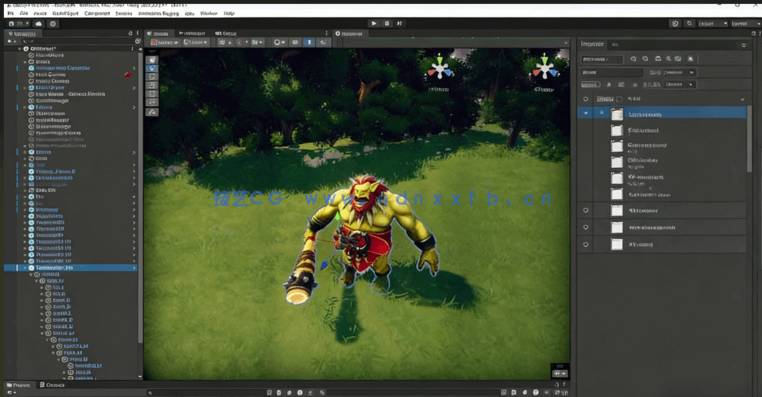Click the first text field at the top of the Inspector
The height and width of the screenshot is (397, 762).
point(602,59)
